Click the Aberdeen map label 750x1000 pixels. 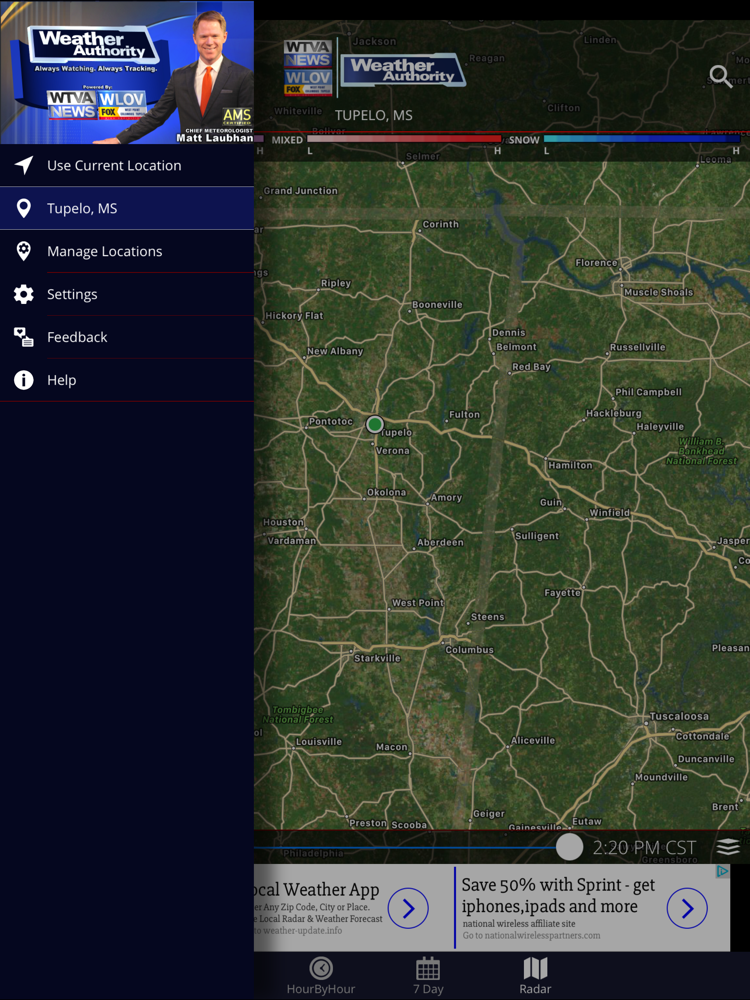[440, 543]
